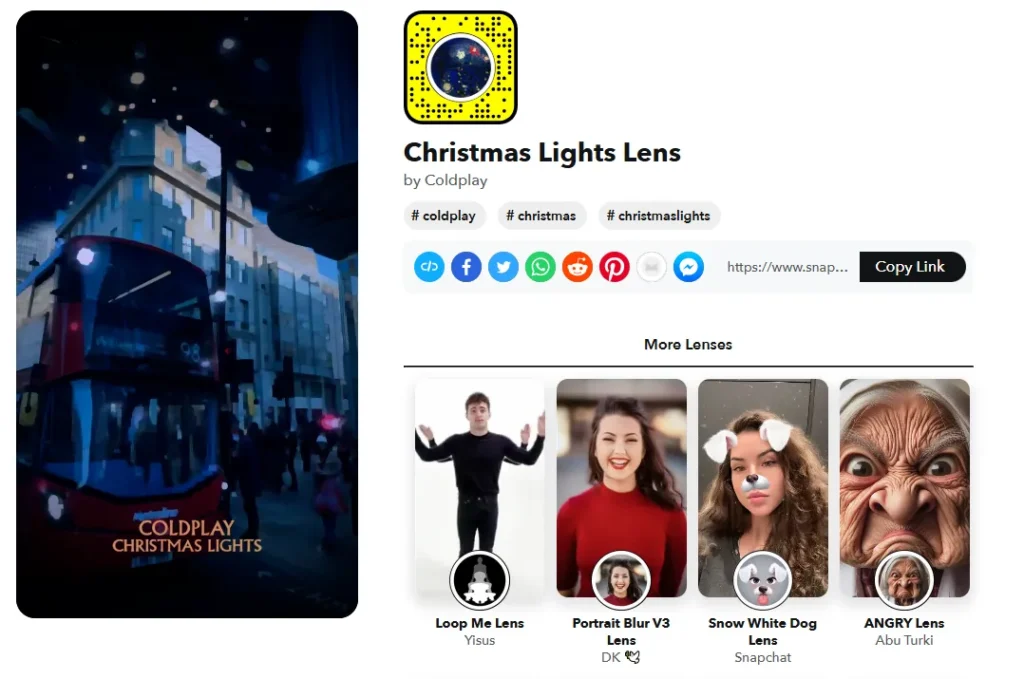Click the embed code share icon
The width and height of the screenshot is (1024, 679).
click(429, 267)
